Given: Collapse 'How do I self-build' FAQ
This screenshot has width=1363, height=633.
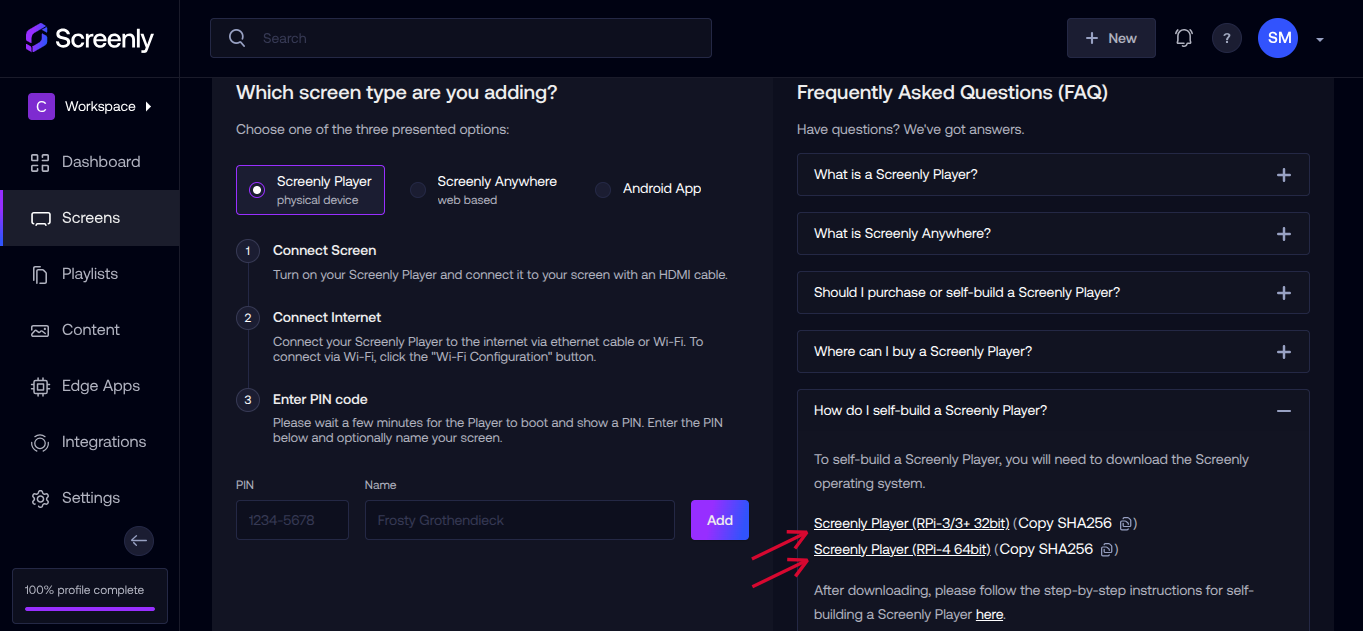Looking at the screenshot, I should tap(1053, 411).
